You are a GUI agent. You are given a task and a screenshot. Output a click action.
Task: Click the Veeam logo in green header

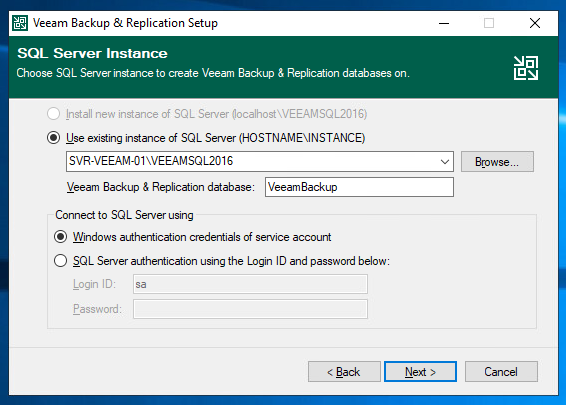click(x=526, y=68)
